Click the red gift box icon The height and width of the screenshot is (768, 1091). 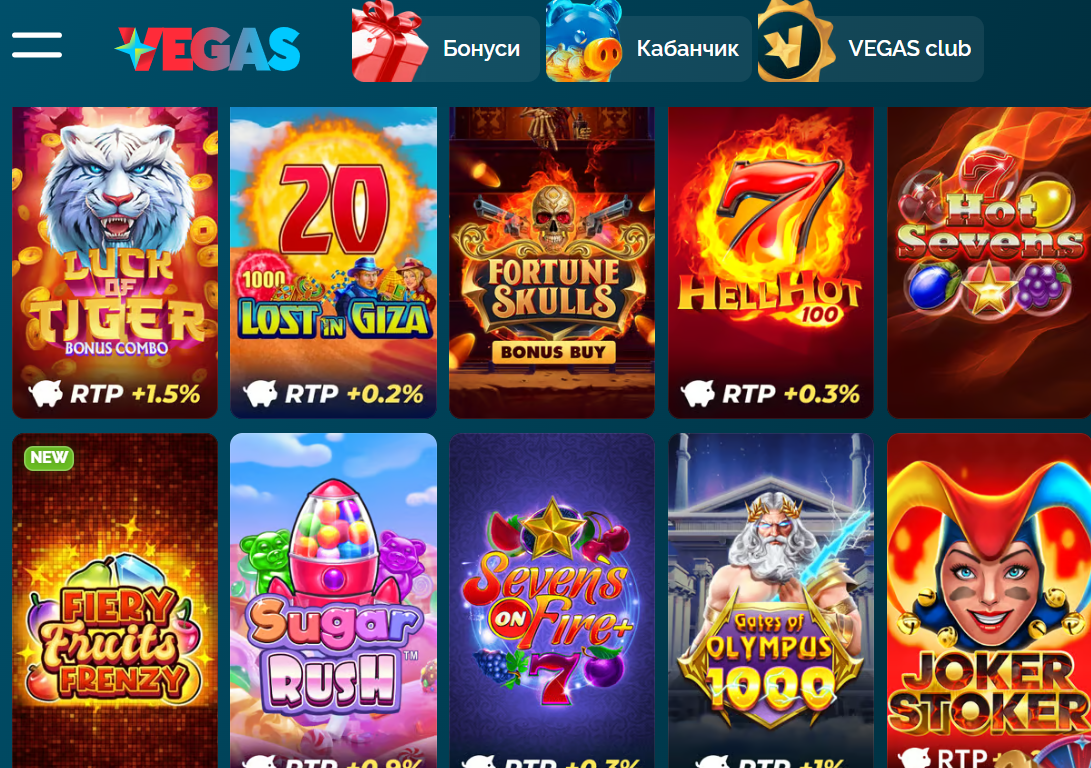click(390, 41)
